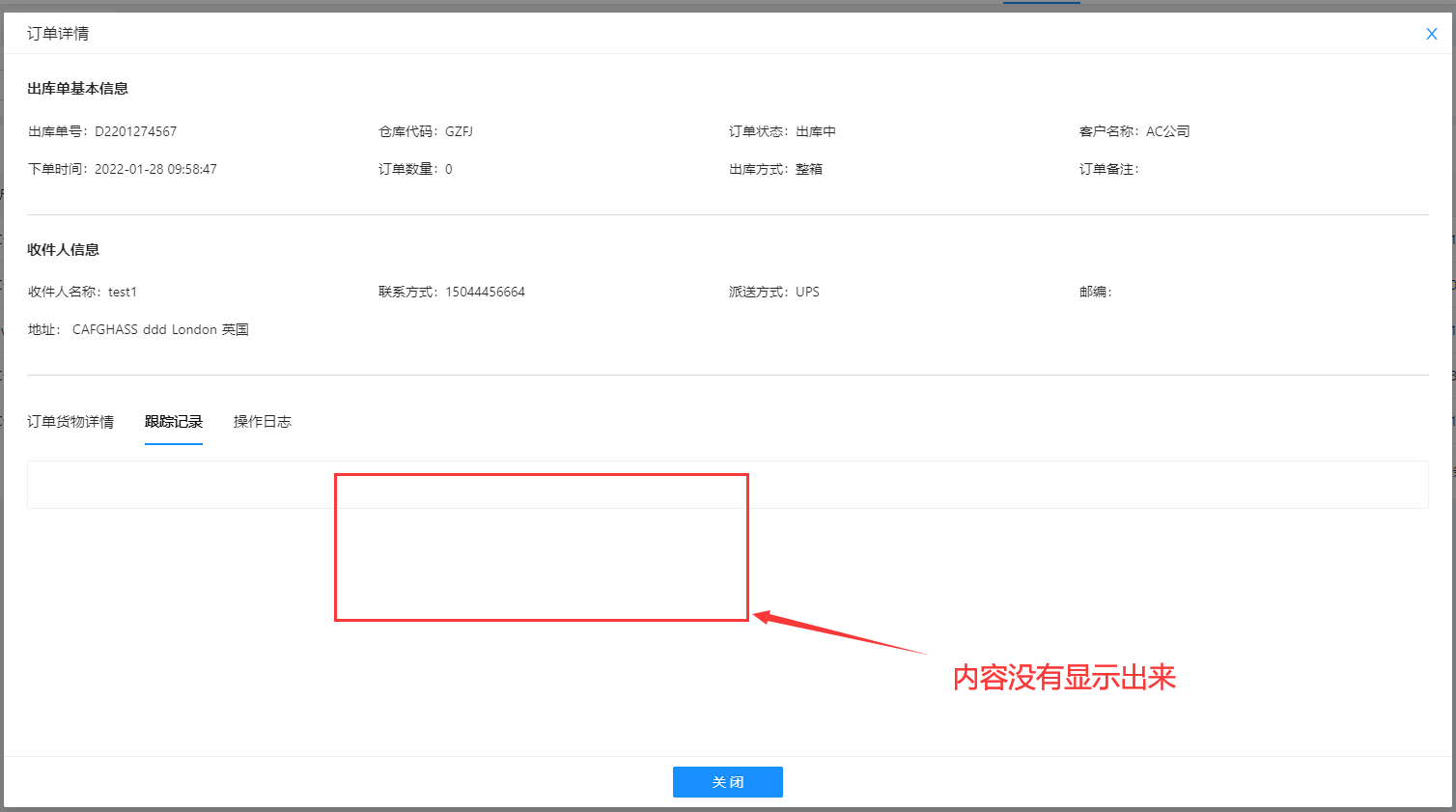
Task: Click the warehouse code GZFJ
Action: pos(459,131)
